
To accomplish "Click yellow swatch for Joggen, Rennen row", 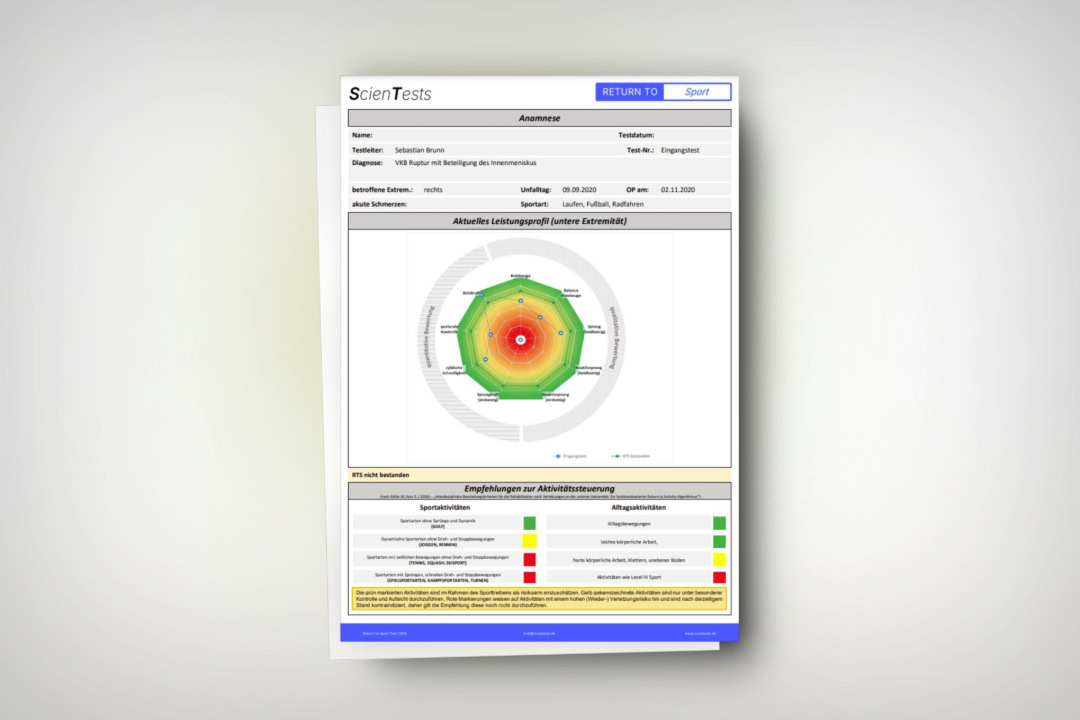I will coord(530,541).
